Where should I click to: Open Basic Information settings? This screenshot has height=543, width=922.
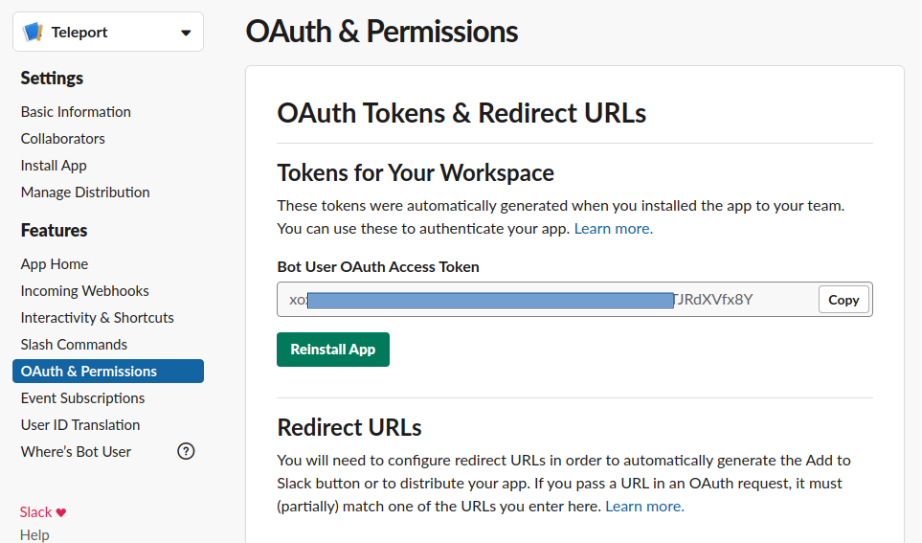76,112
